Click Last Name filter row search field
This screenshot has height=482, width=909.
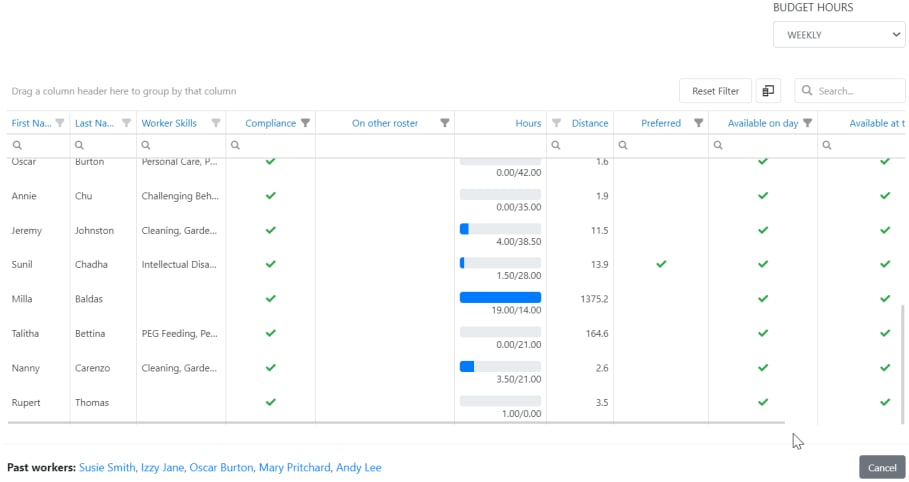pos(103,145)
